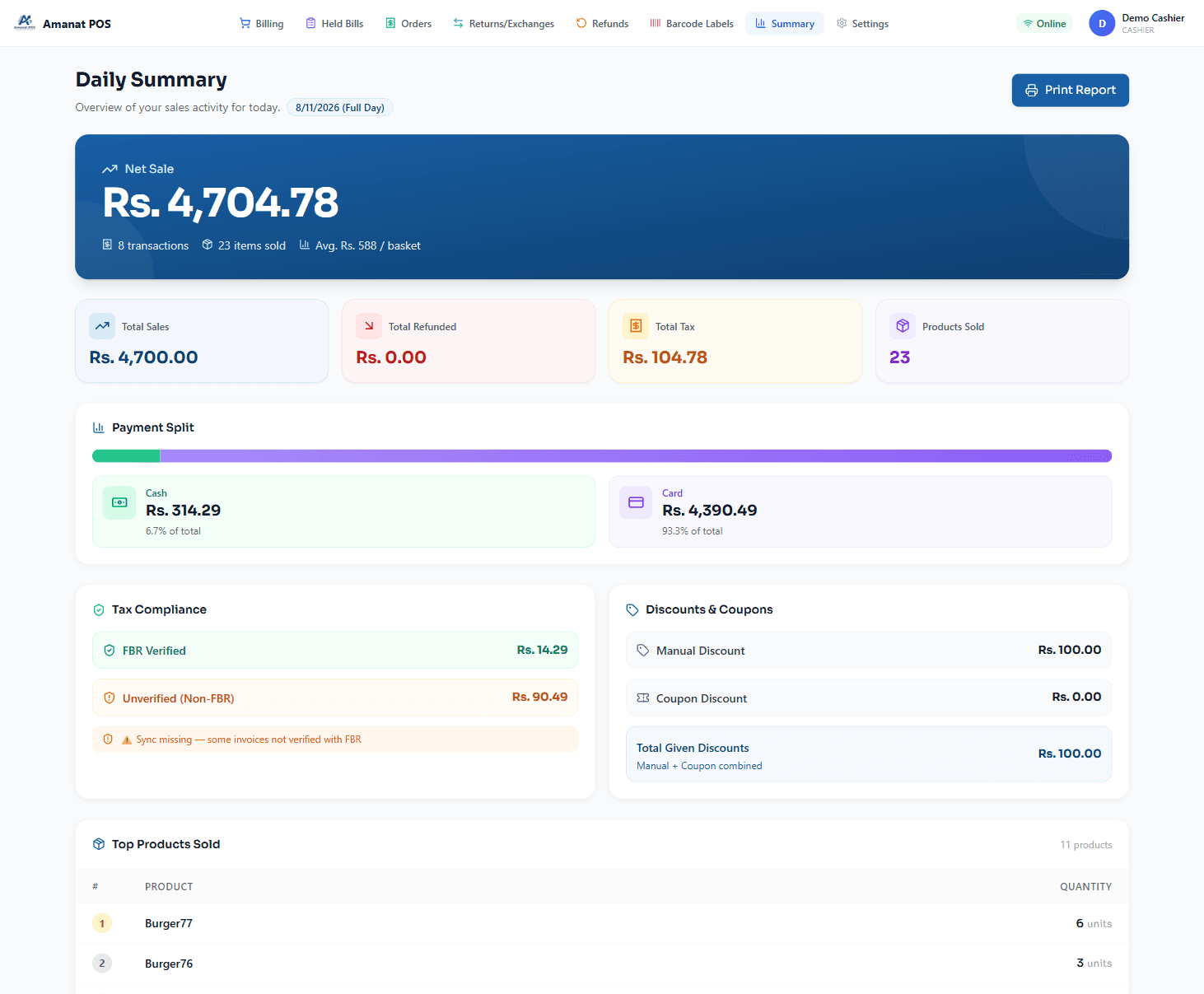Viewport: 1204px width, 994px height.
Task: Click the Products Sold cube icon
Action: 903,326
